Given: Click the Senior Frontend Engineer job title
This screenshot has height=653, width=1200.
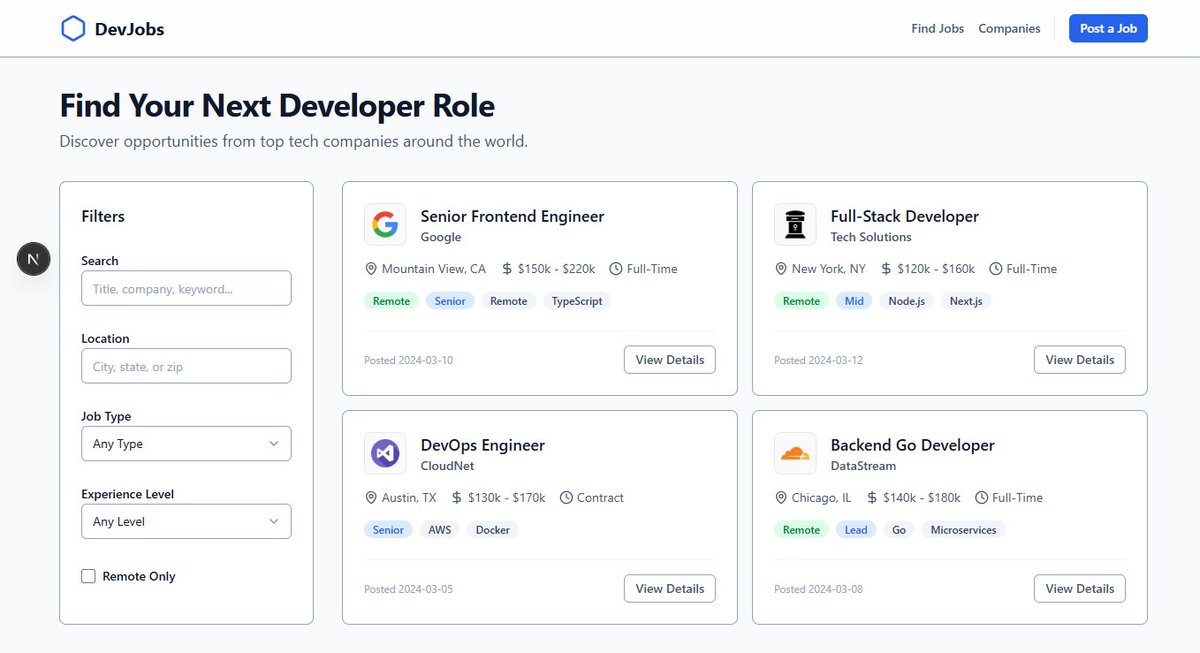Looking at the screenshot, I should coord(512,216).
